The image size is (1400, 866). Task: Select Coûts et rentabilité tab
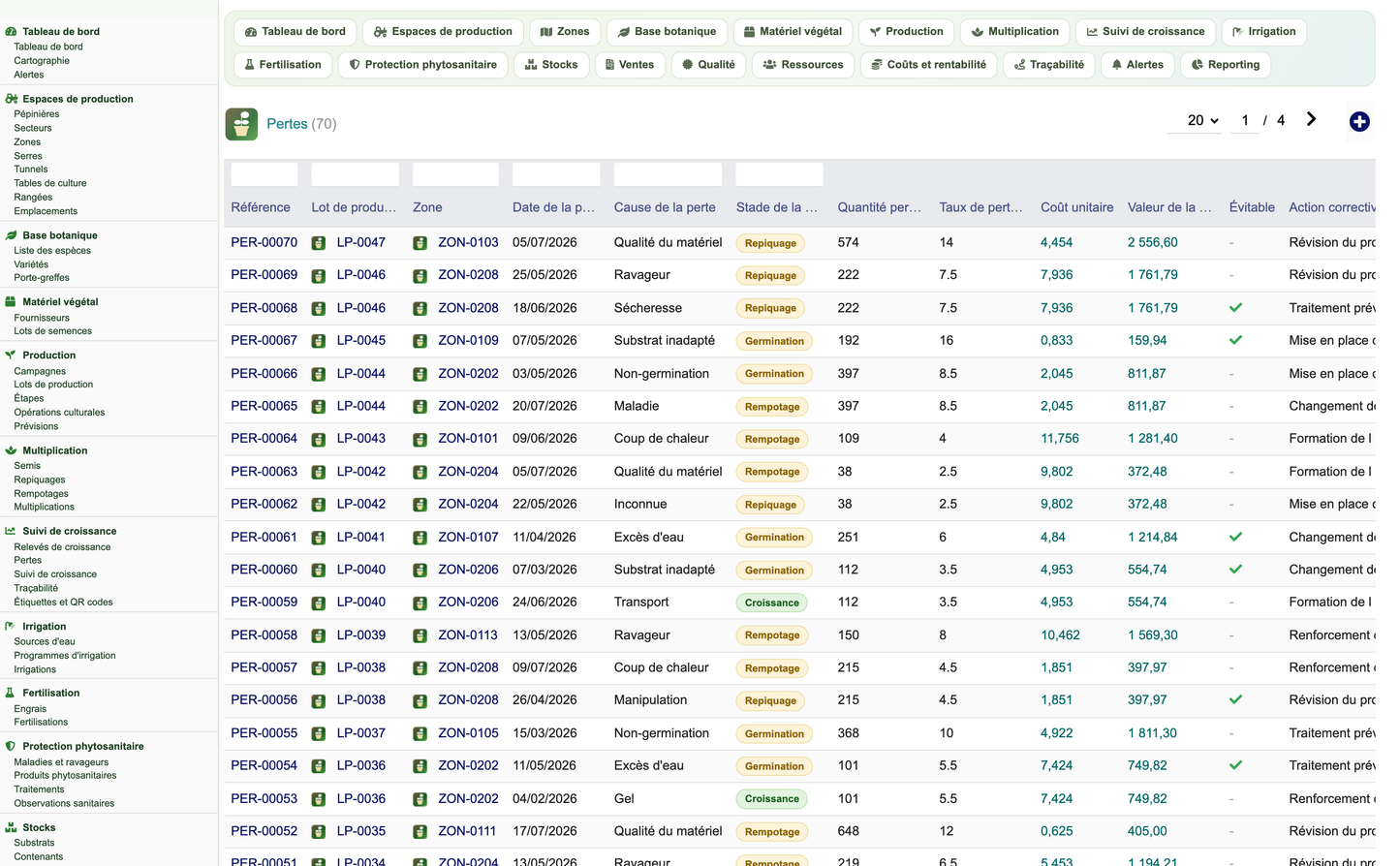coord(928,65)
